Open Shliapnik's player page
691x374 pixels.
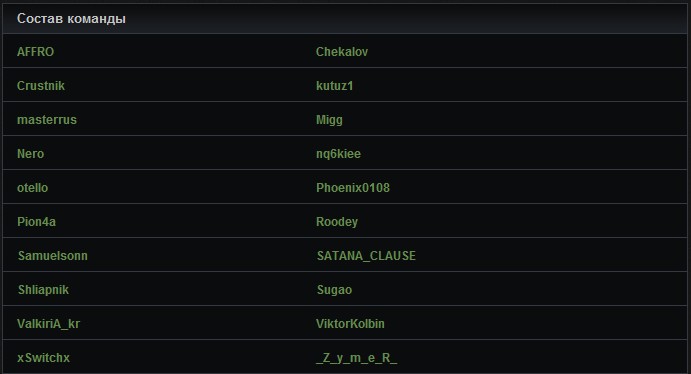coord(43,290)
